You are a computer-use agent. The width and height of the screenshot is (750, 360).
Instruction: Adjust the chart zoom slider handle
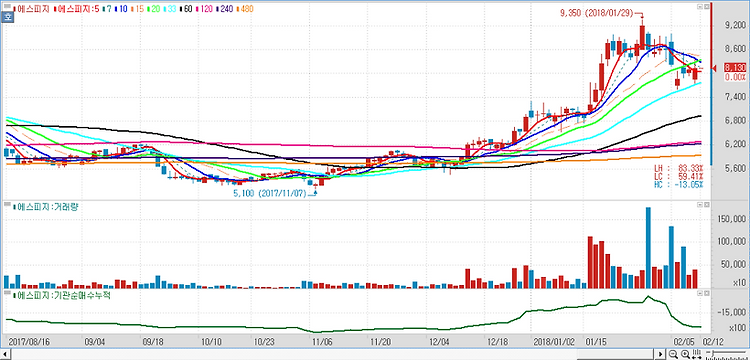(713, 353)
